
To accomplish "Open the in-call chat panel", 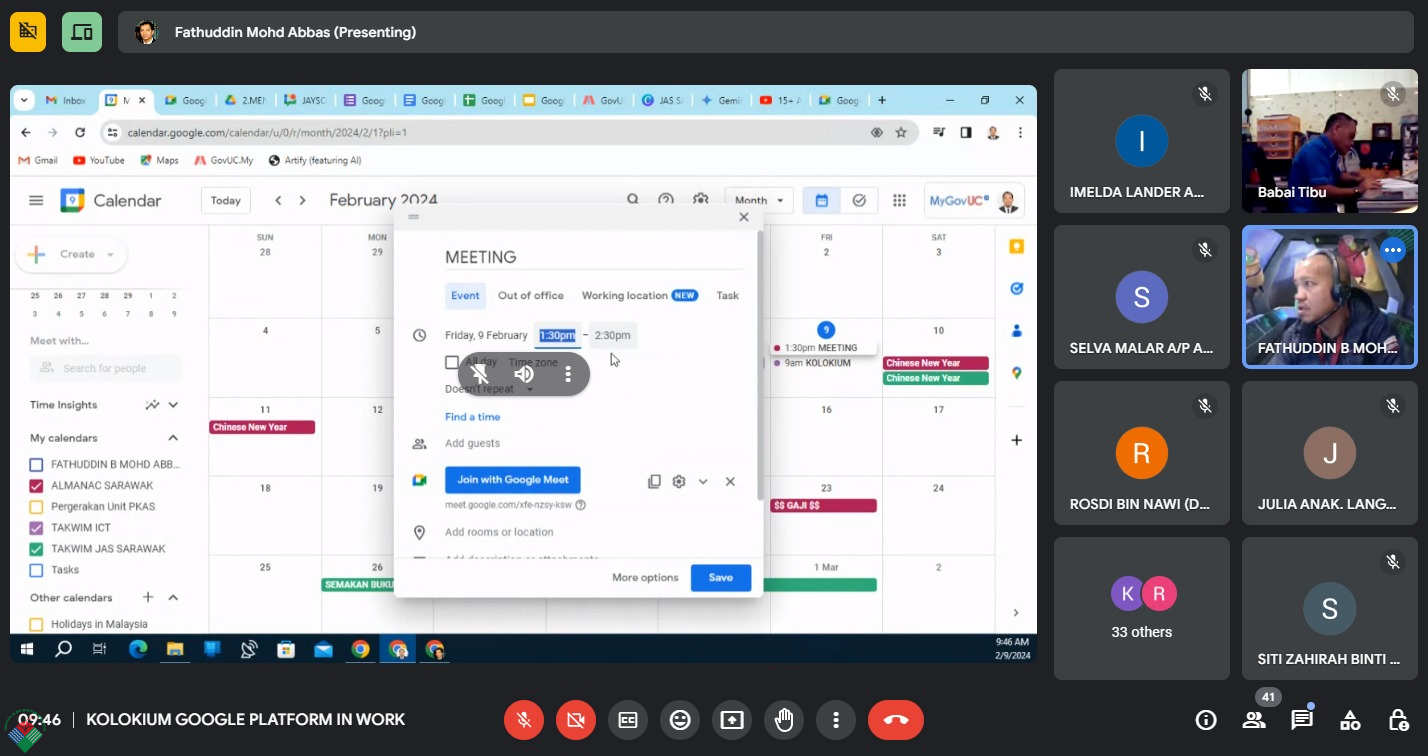I will tap(1302, 720).
